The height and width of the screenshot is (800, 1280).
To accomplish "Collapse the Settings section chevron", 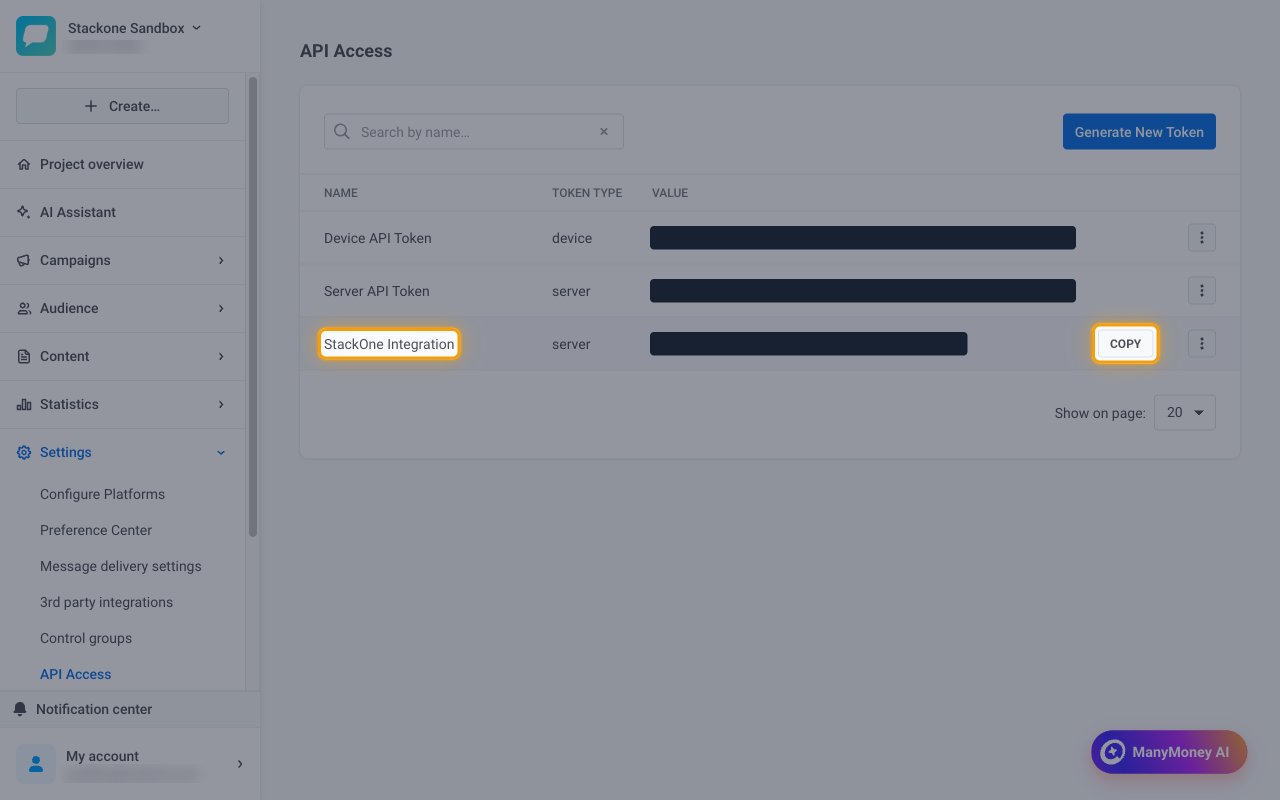I will [221, 452].
